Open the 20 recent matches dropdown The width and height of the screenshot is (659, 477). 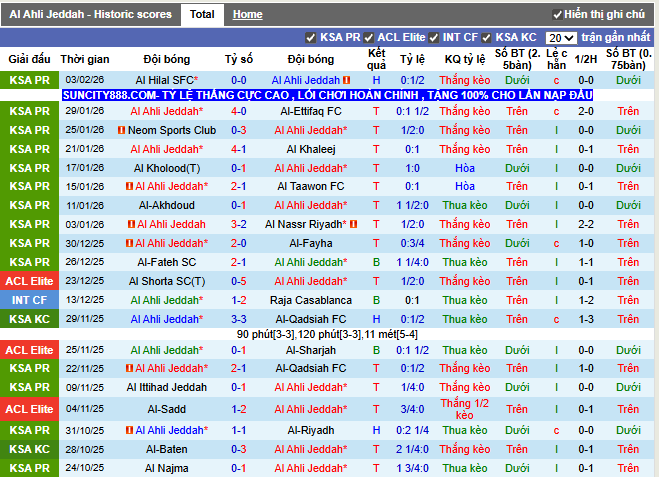click(561, 38)
